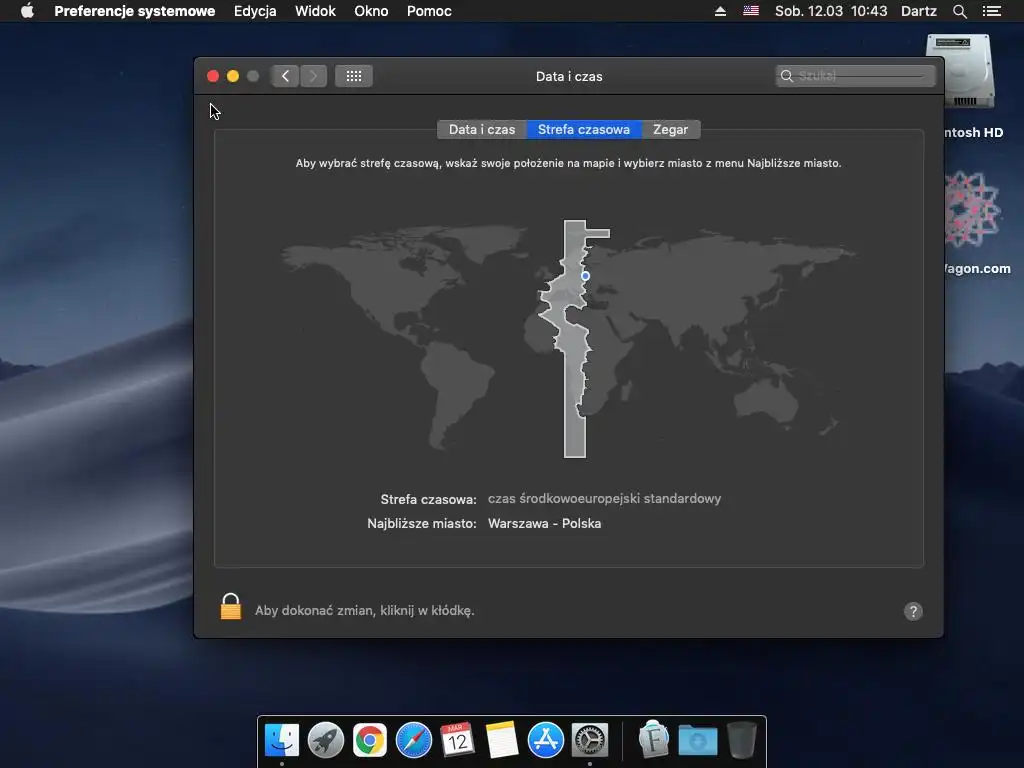Image resolution: width=1024 pixels, height=768 pixels.
Task: Click the date and time in menu bar
Action: (x=831, y=11)
